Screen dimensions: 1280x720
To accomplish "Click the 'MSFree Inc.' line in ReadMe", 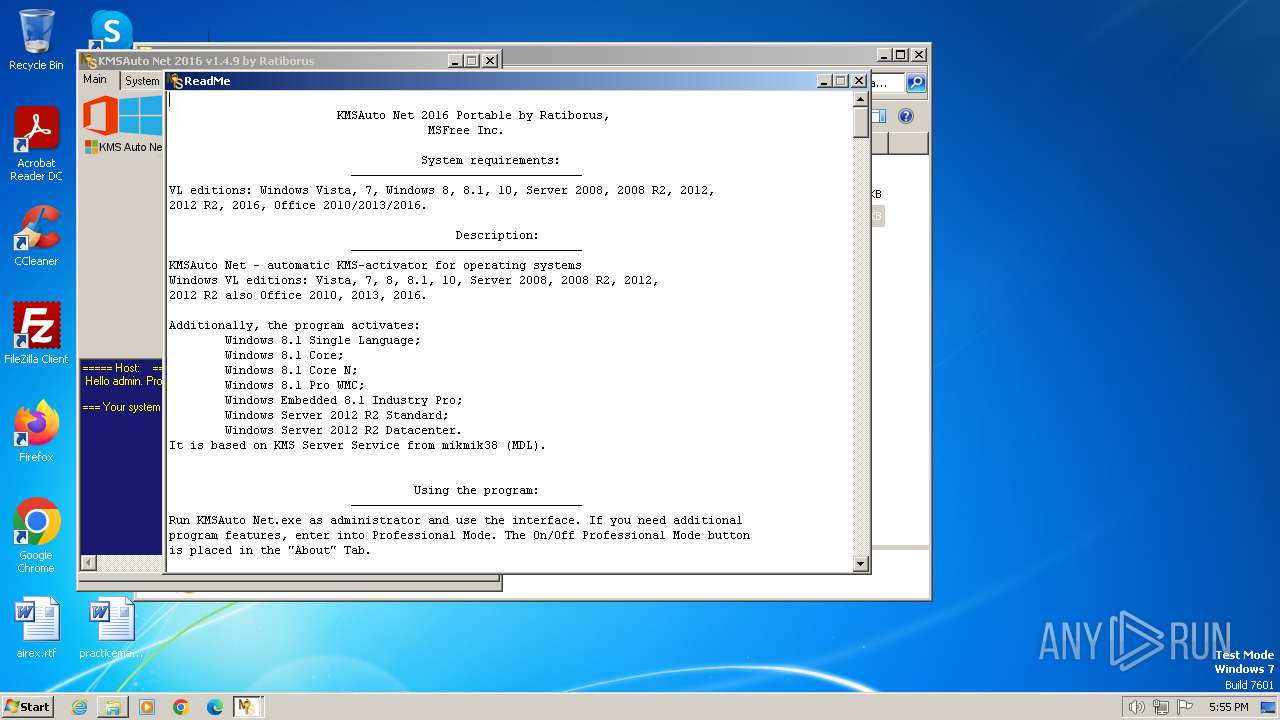I will (465, 130).
